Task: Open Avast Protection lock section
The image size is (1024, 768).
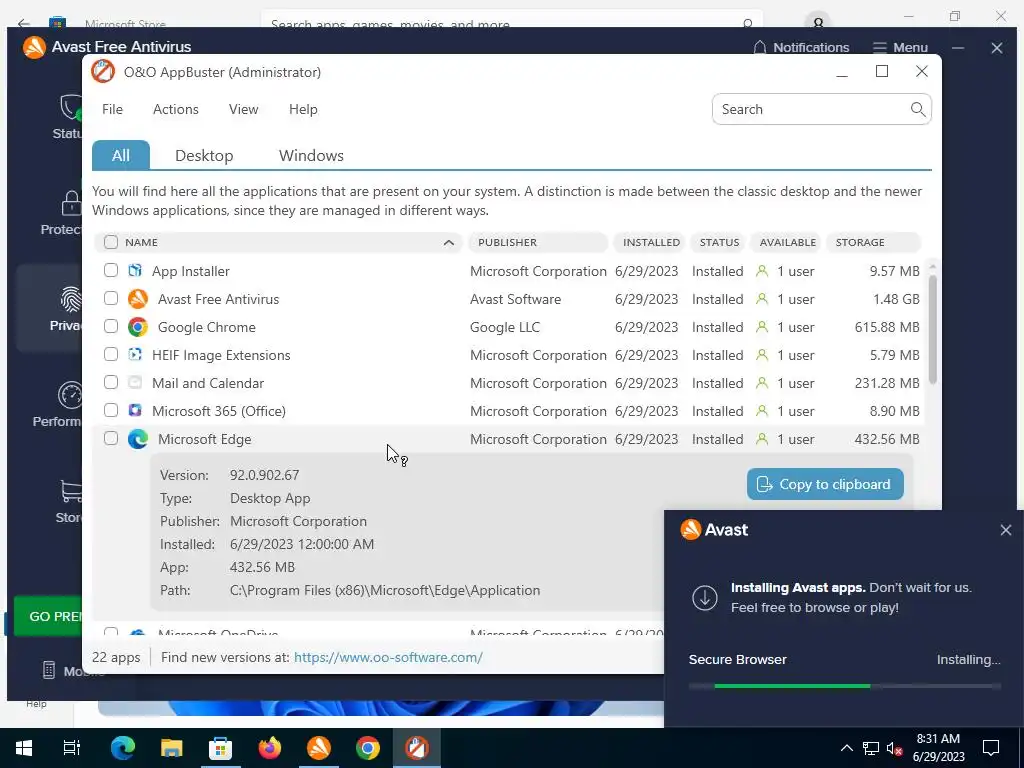Action: 62,212
